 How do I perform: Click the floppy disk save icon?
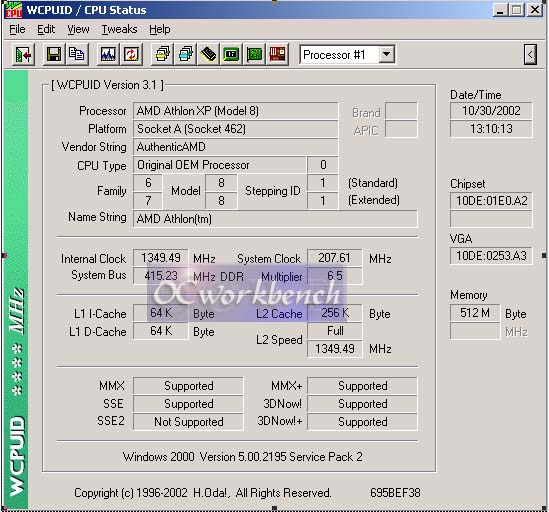pyautogui.click(x=54, y=54)
